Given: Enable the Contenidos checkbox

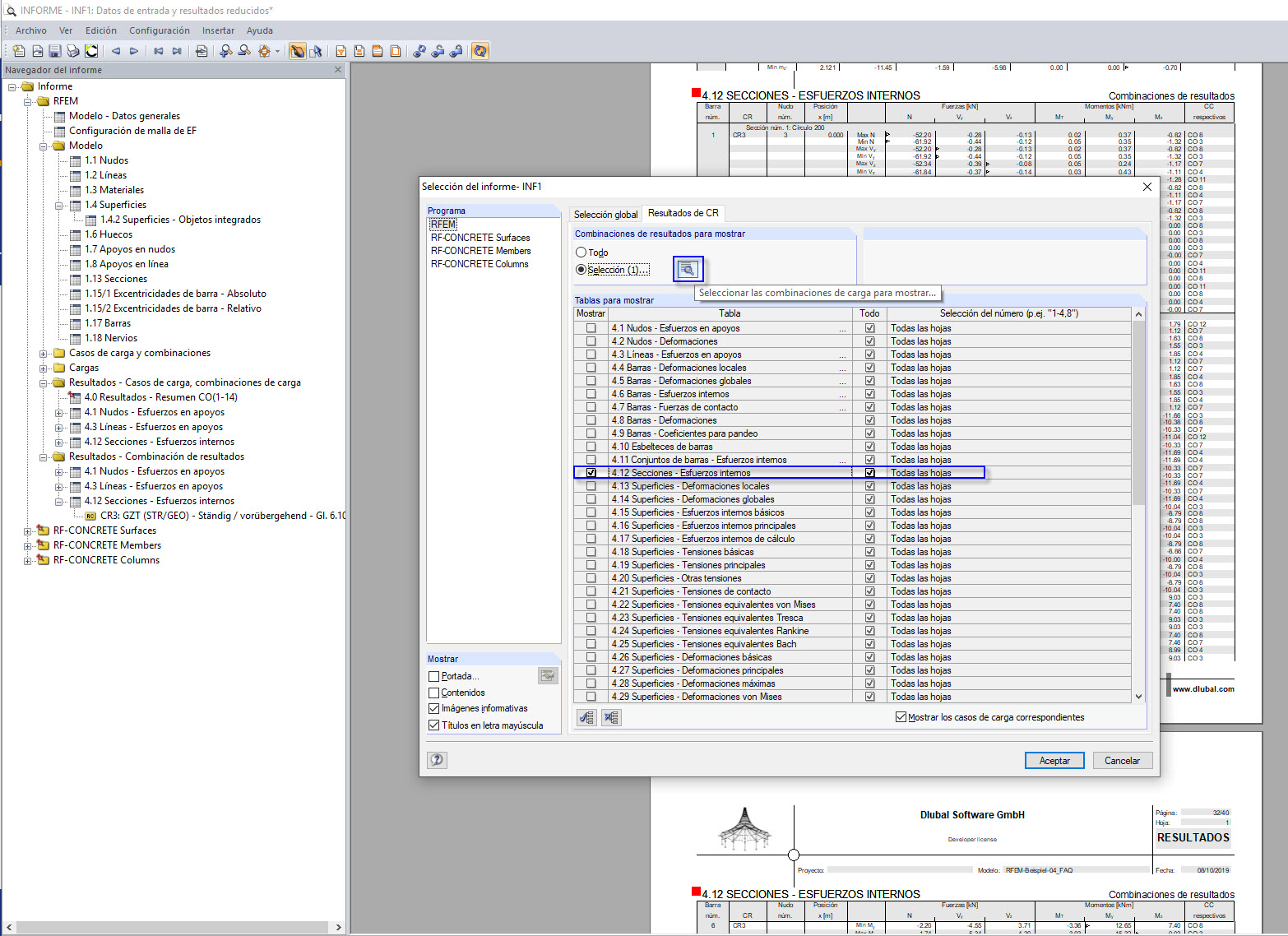Looking at the screenshot, I should (x=434, y=693).
